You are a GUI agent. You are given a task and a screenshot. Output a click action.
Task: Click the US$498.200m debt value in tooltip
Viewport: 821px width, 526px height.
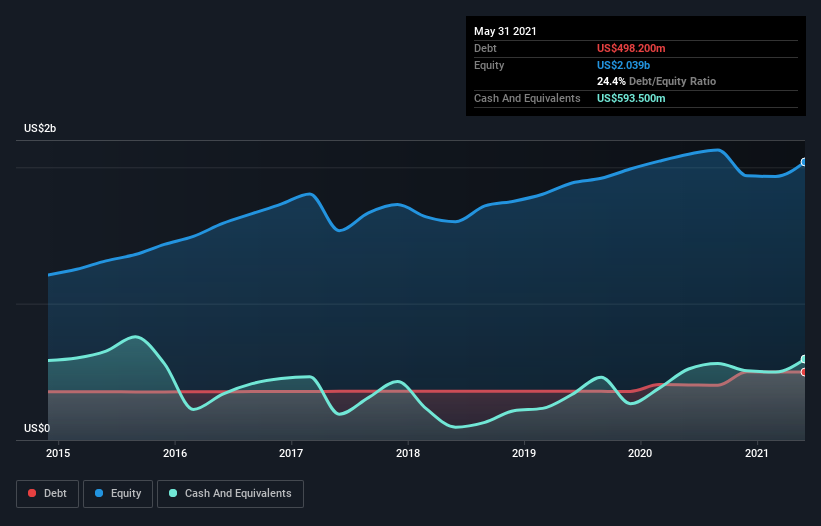(x=631, y=48)
